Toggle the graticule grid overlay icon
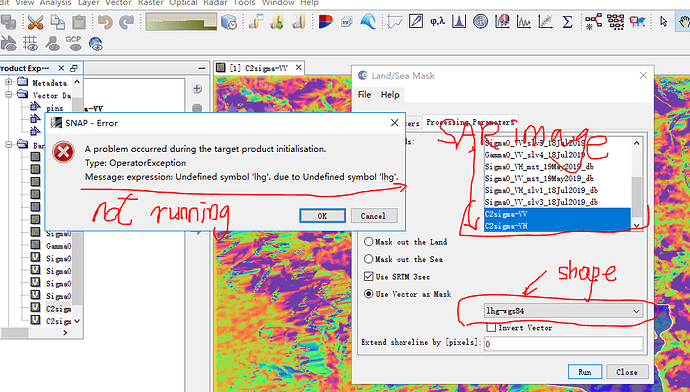This screenshot has height=392, width=690. click(30, 43)
